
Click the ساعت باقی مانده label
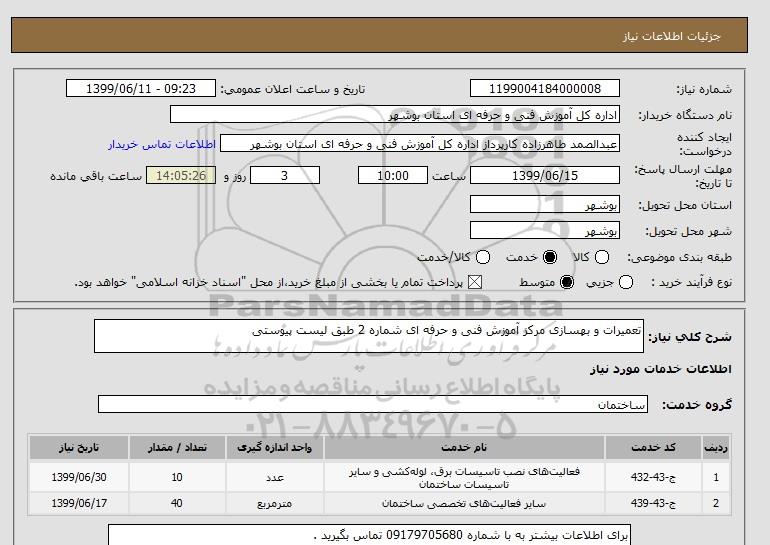pos(96,176)
